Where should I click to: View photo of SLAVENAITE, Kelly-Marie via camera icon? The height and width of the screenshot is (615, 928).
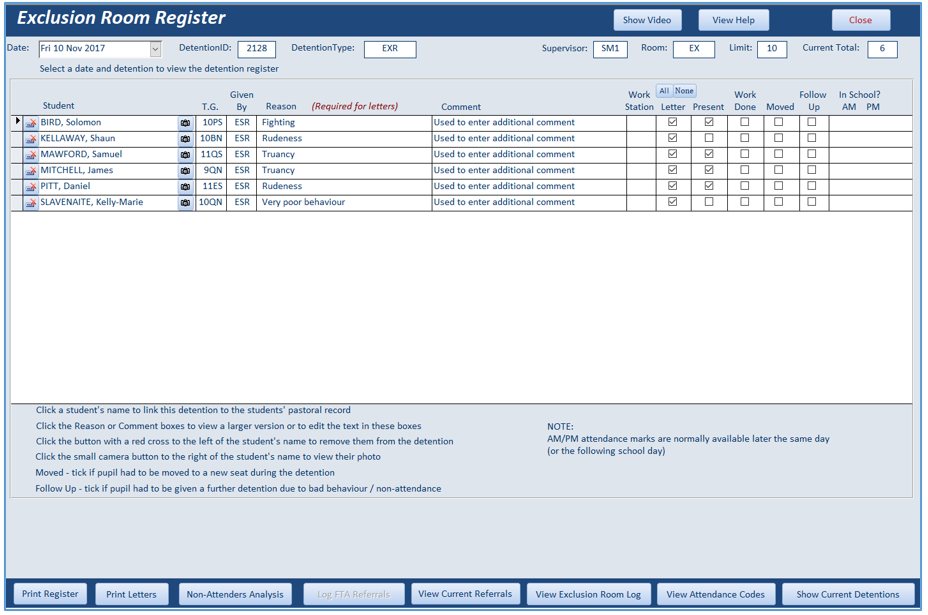coord(185,203)
